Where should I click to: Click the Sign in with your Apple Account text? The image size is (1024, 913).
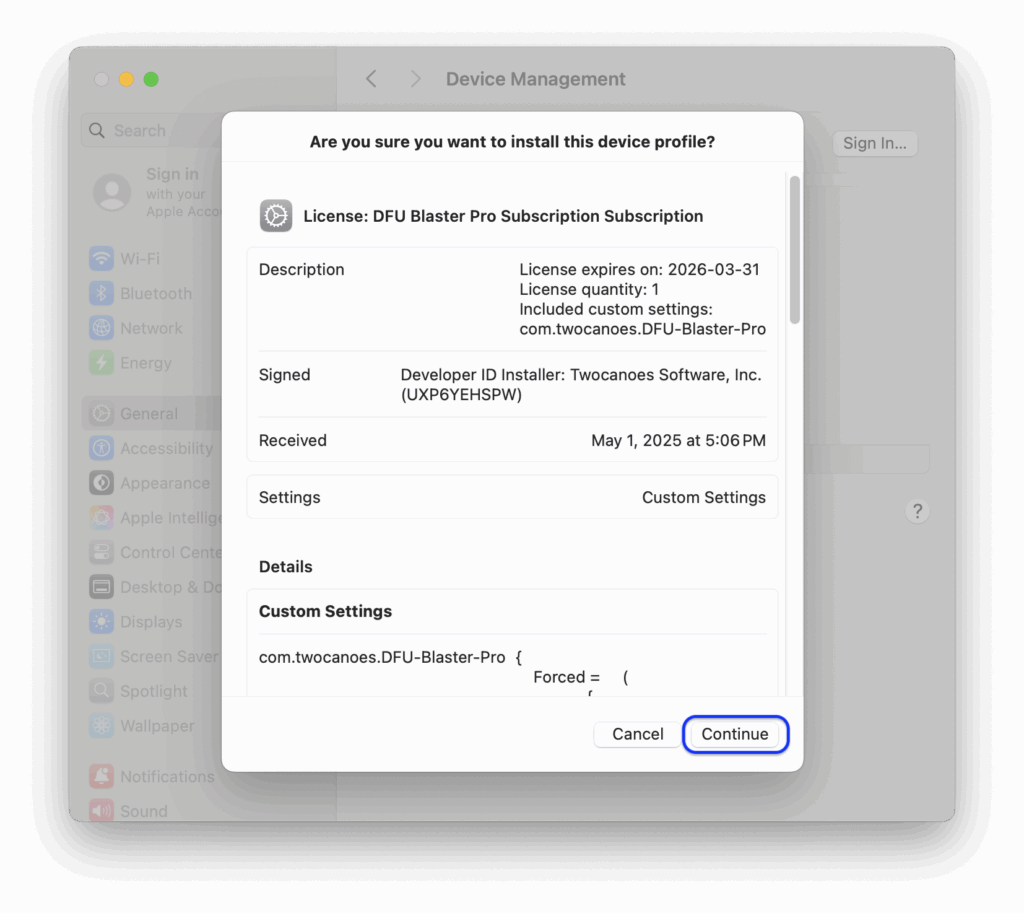click(x=184, y=192)
